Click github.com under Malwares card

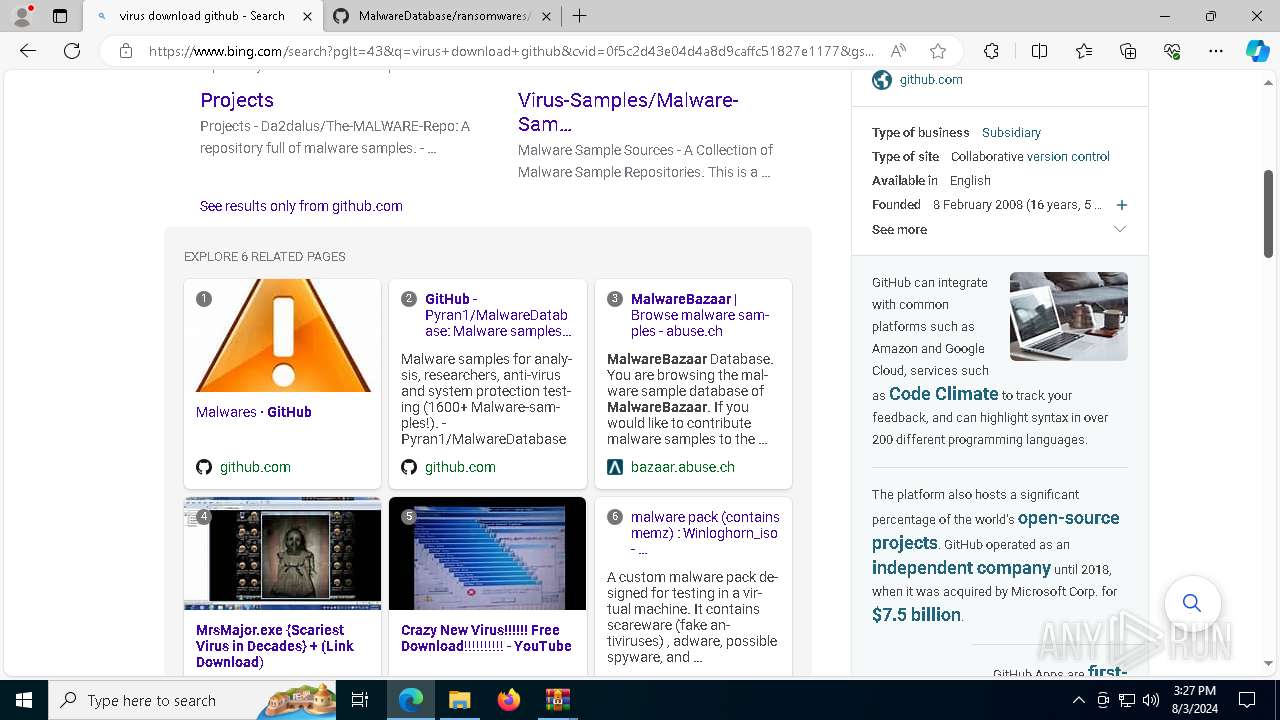coord(255,467)
